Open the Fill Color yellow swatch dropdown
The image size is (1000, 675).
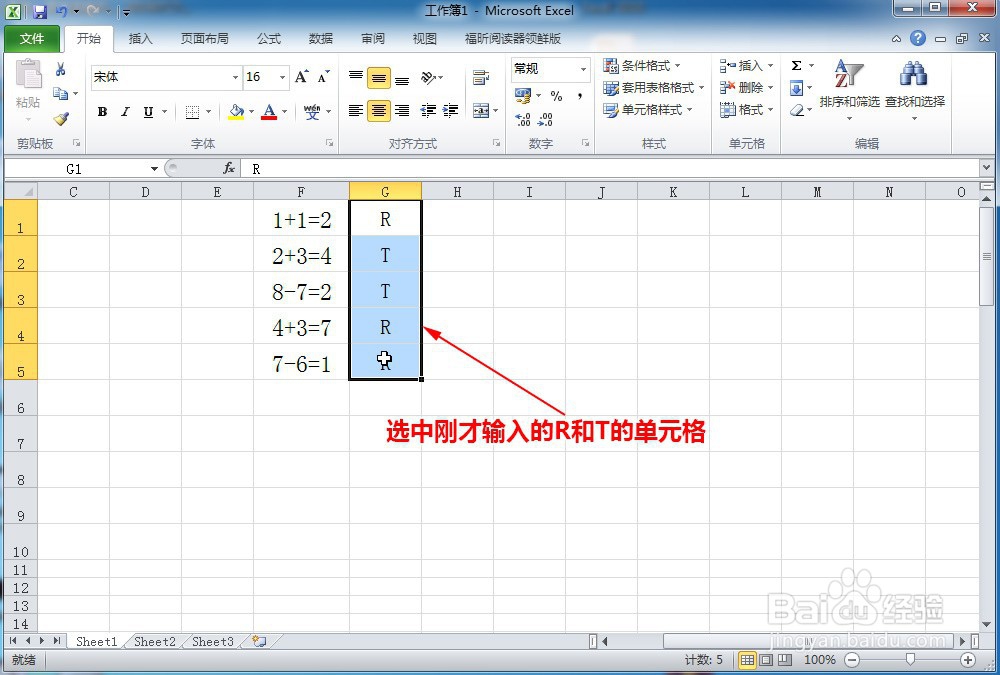coord(249,111)
